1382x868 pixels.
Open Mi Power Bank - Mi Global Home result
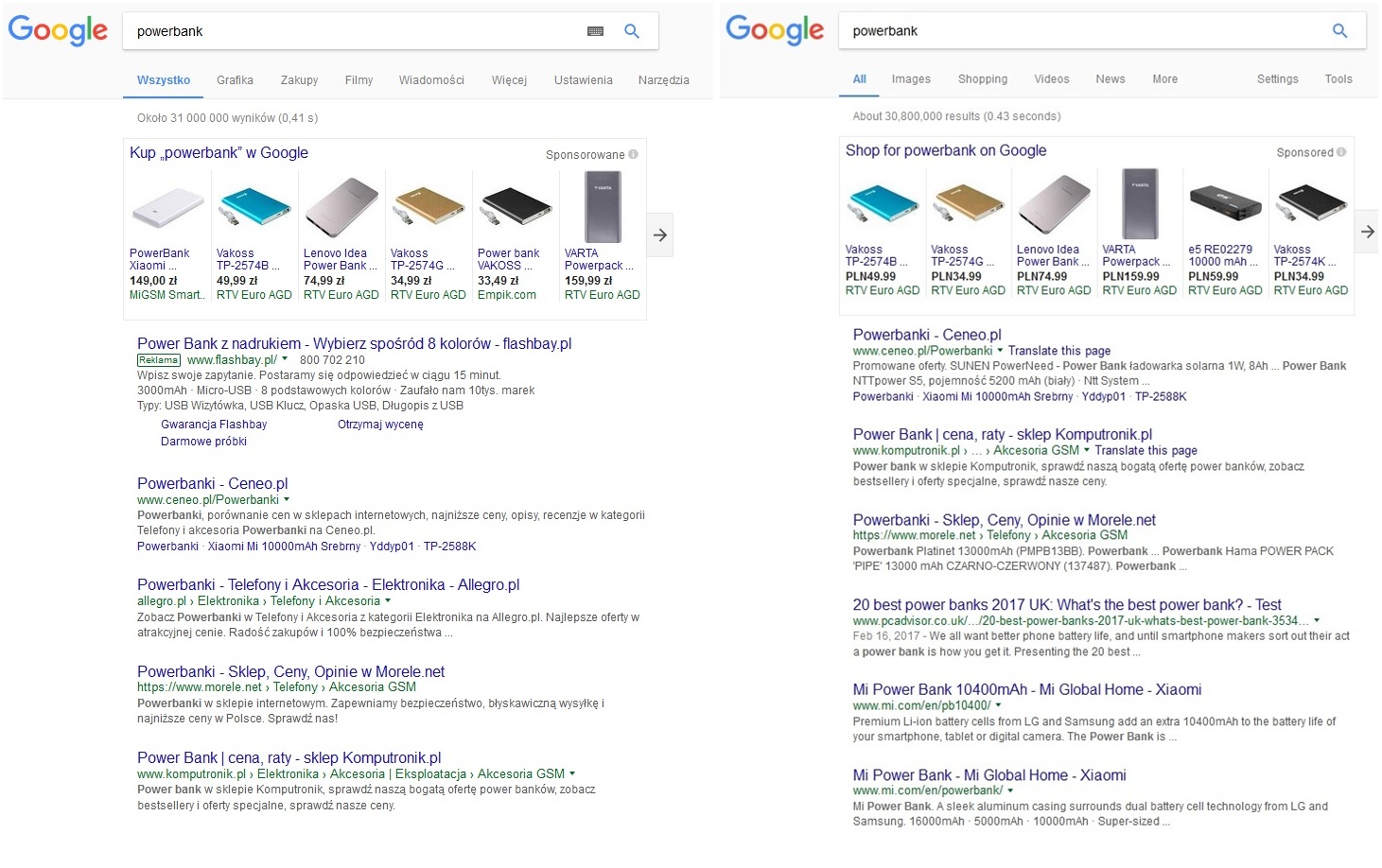click(988, 774)
